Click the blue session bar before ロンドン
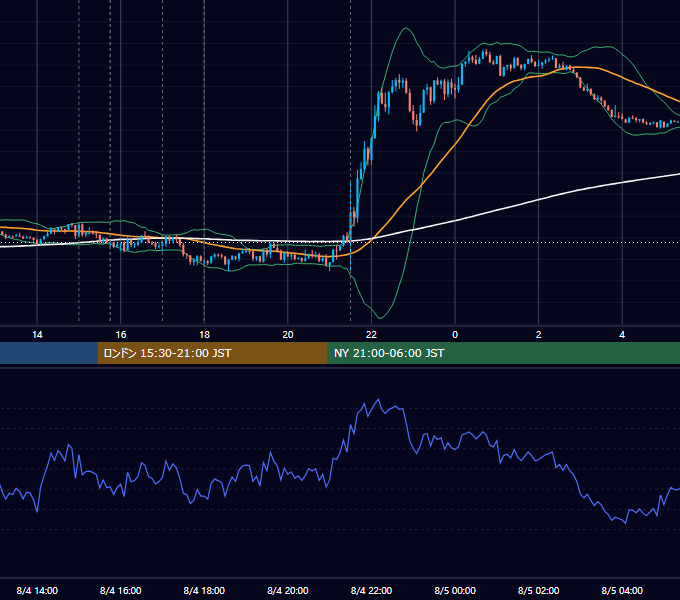Image resolution: width=680 pixels, height=600 pixels. tap(49, 353)
